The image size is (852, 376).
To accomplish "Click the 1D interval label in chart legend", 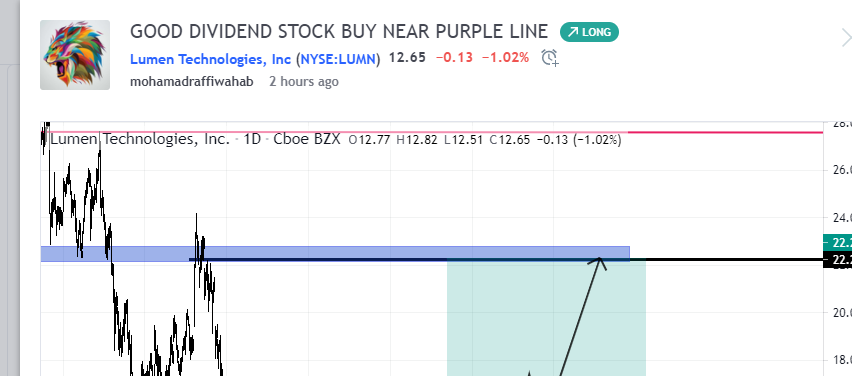I will [253, 140].
